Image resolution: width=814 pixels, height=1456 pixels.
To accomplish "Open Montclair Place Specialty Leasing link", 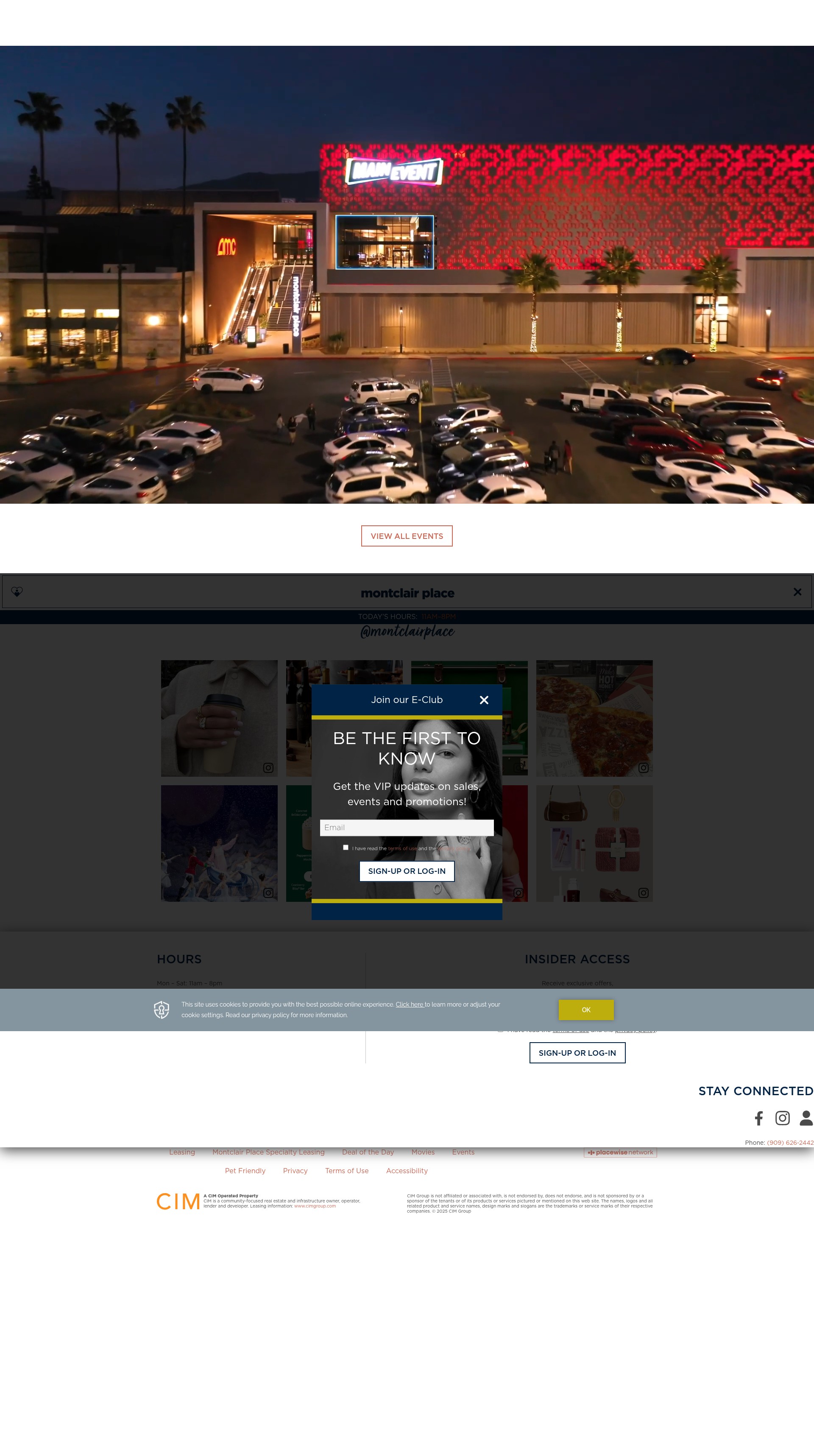I will pyautogui.click(x=268, y=1152).
